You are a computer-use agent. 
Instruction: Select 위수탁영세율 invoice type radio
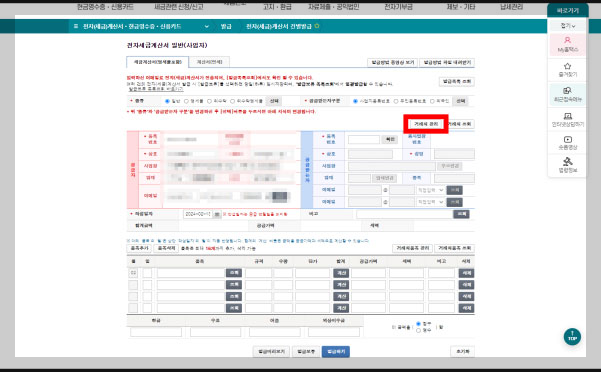coord(232,101)
